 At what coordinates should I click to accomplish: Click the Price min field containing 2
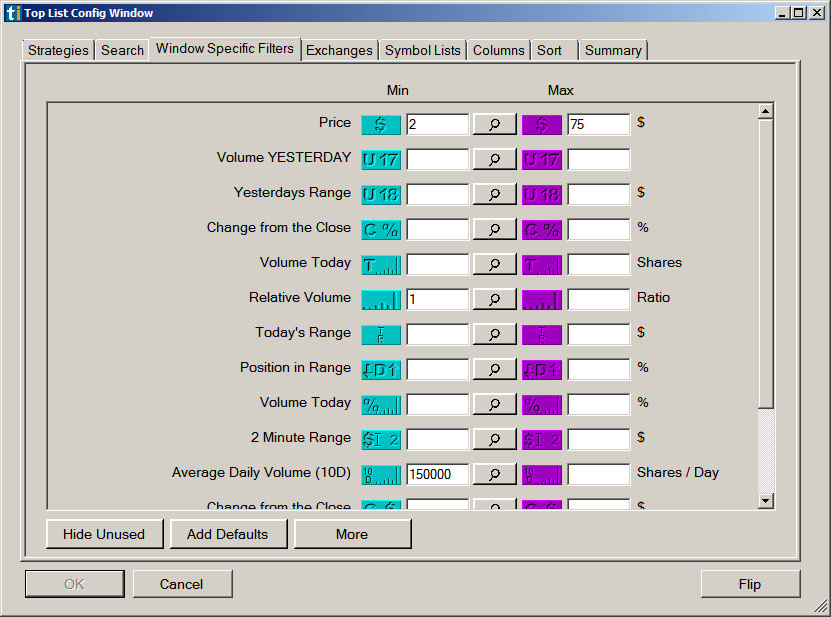(x=438, y=124)
